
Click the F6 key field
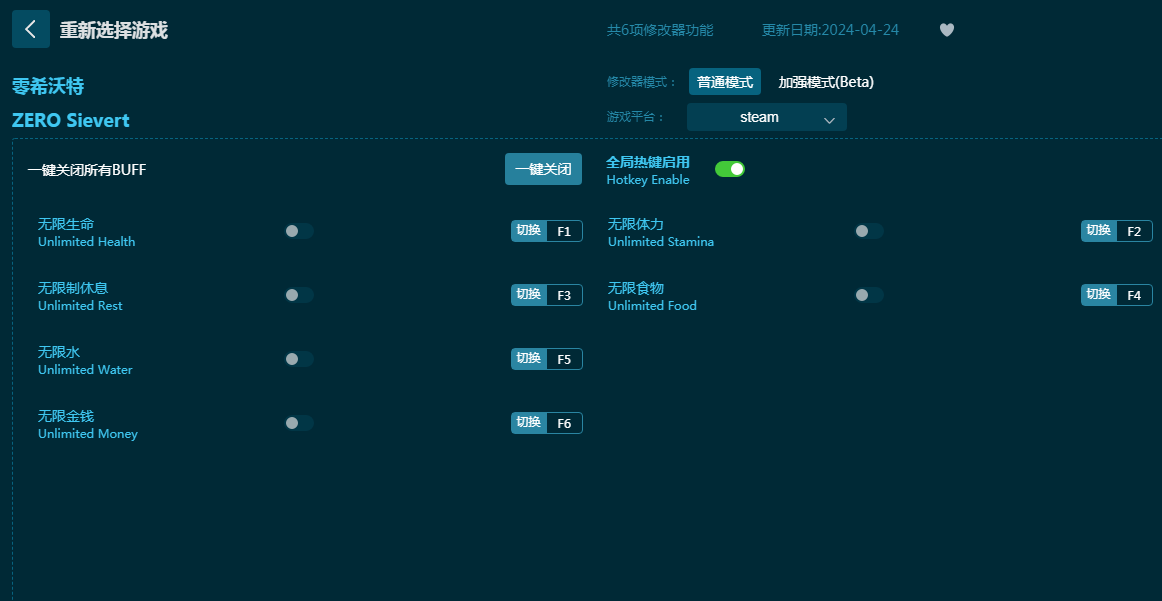[564, 423]
